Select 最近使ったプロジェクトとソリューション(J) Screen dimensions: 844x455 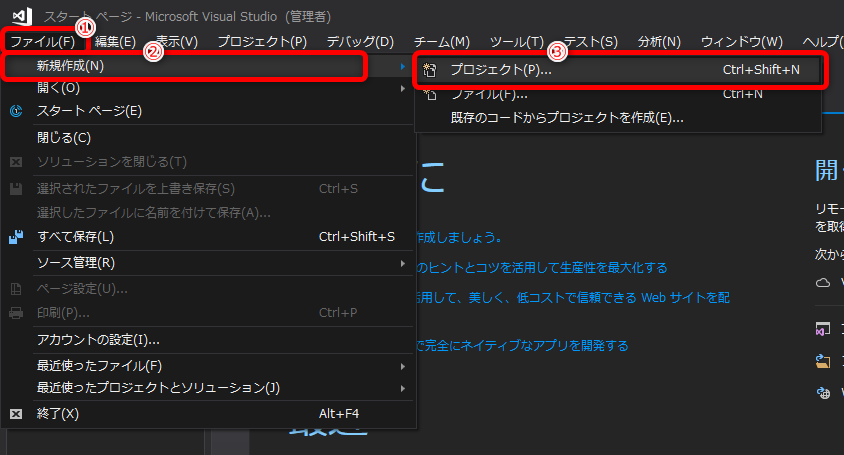click(x=209, y=388)
